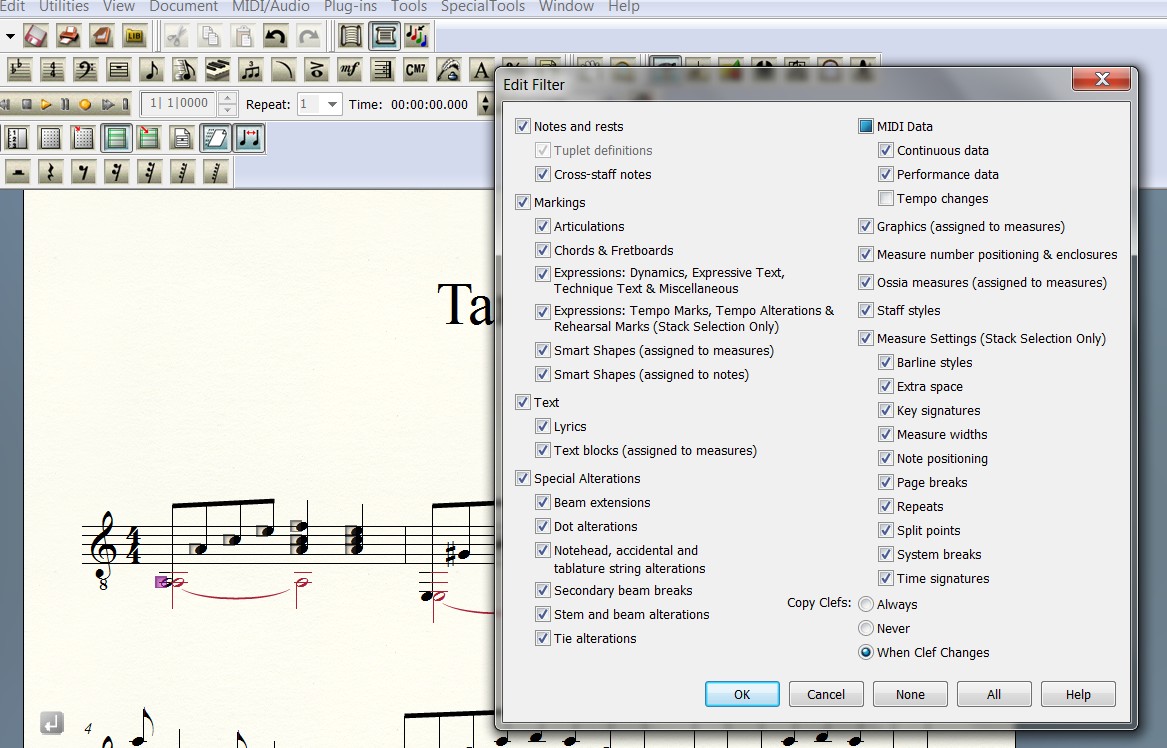1167x748 pixels.
Task: Click the None button in Edit Filter
Action: point(910,694)
